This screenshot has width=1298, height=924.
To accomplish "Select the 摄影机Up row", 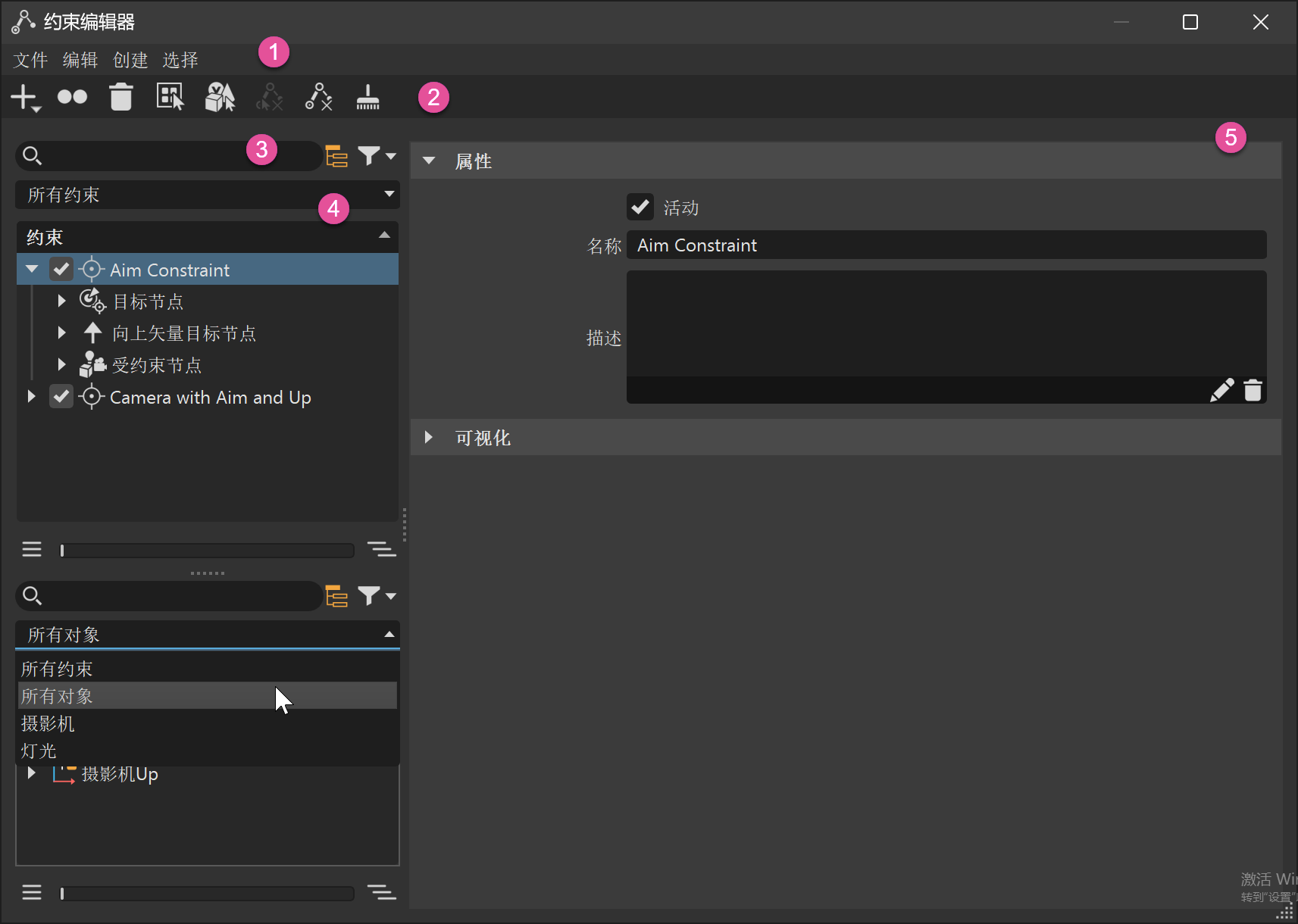I will [208, 774].
